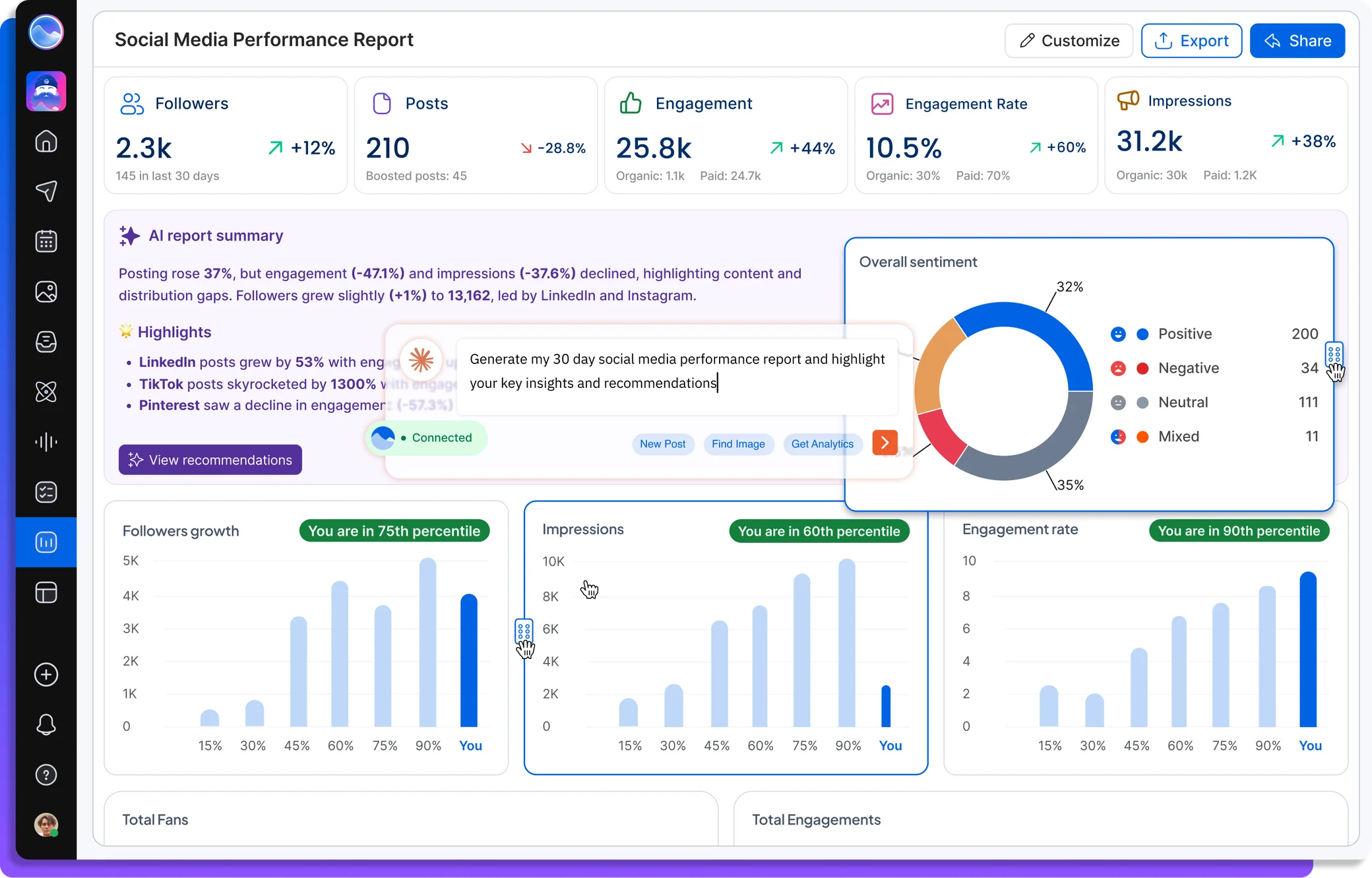The image size is (1372, 878).
Task: Click the 90th percentile badge
Action: 1239,531
